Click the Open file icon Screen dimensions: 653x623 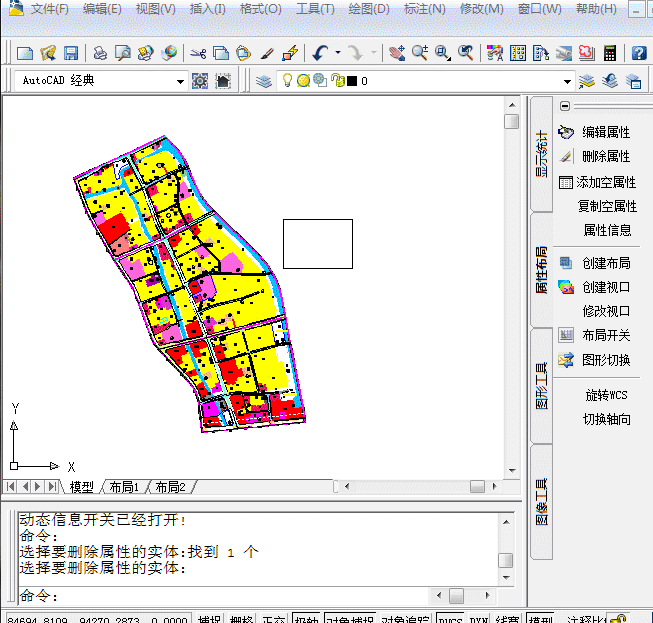point(48,53)
